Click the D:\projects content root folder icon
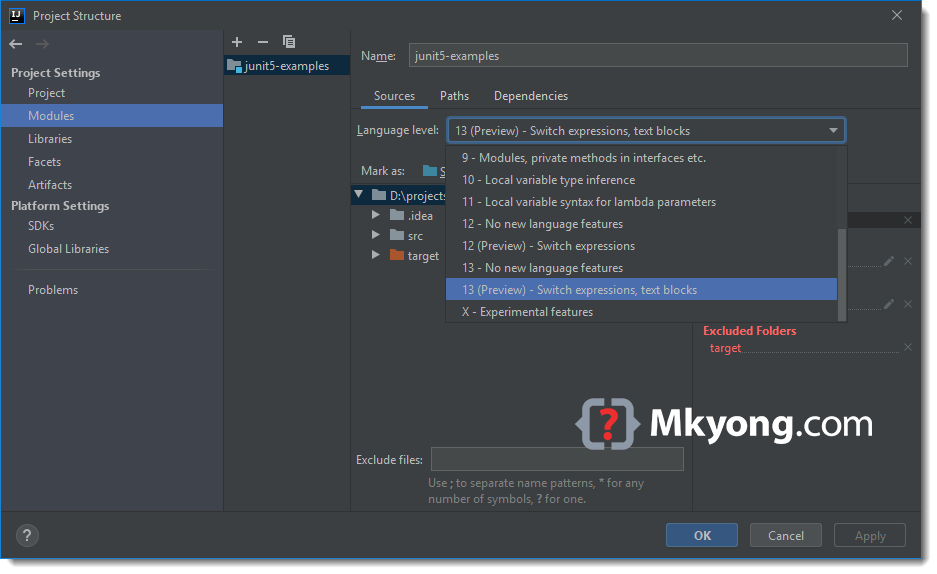Viewport: 937px width, 574px height. click(x=379, y=195)
